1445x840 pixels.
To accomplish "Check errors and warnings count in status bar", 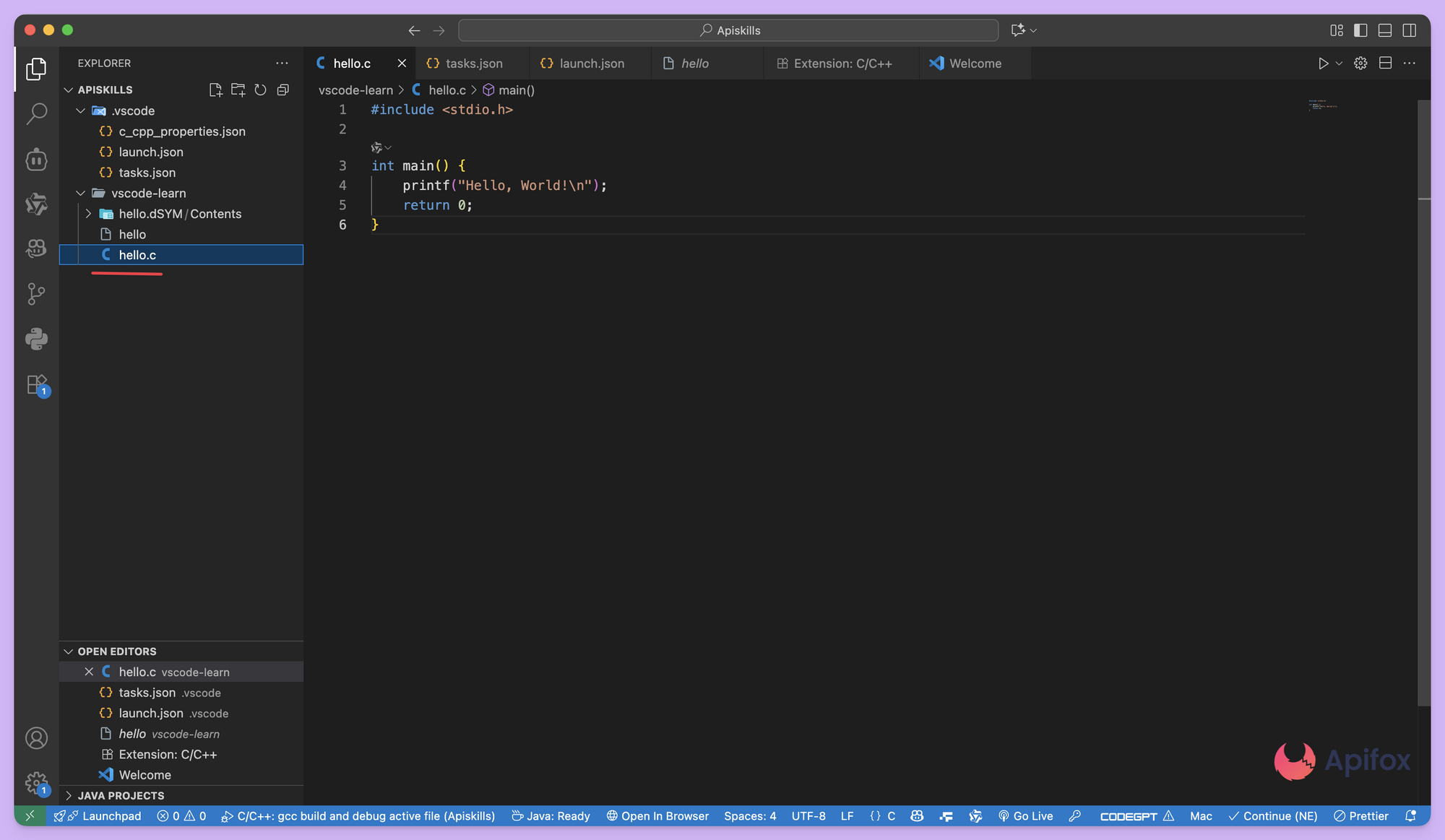I will click(x=181, y=815).
